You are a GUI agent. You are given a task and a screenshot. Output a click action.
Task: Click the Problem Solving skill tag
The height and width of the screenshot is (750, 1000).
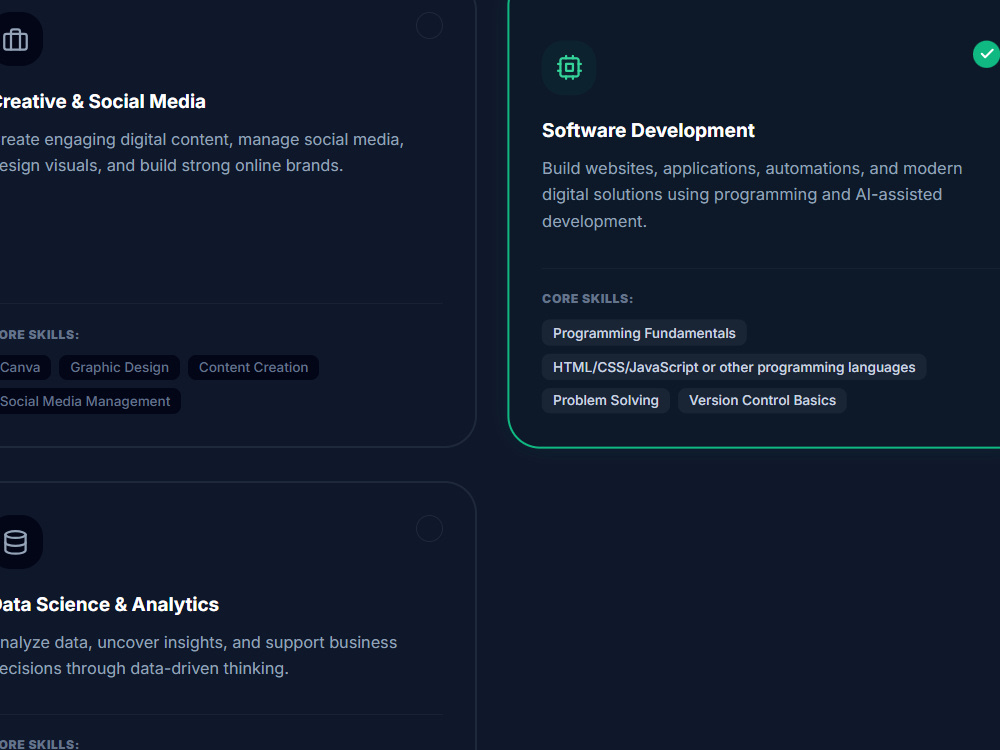point(606,401)
